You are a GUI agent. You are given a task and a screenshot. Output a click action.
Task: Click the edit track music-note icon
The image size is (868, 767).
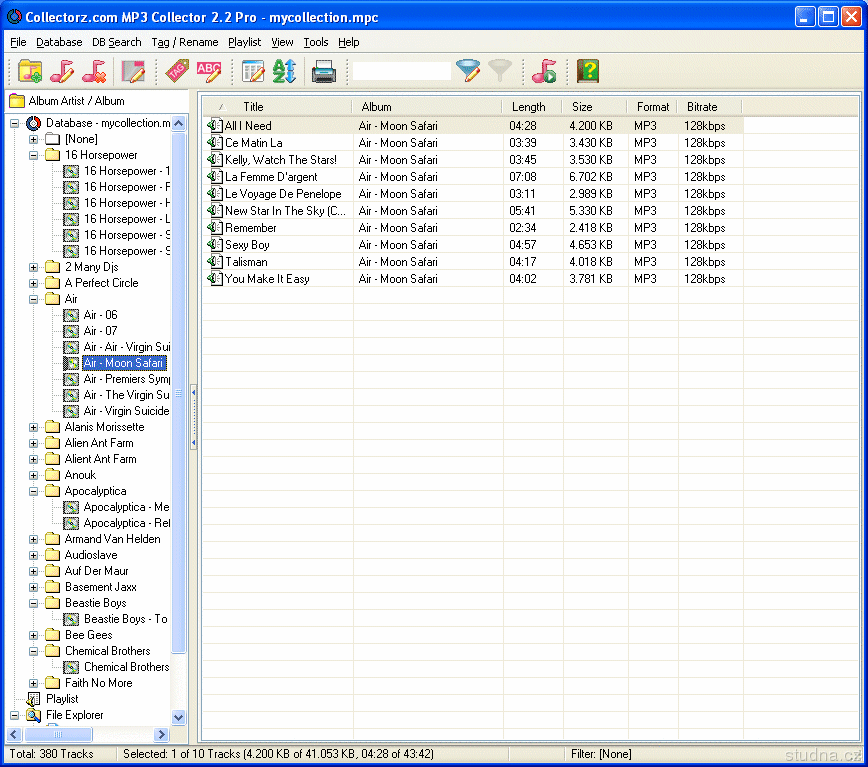pos(62,71)
